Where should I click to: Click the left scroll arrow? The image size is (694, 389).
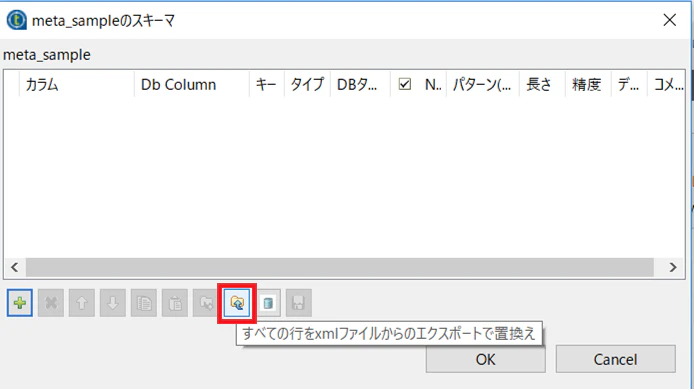[x=15, y=267]
